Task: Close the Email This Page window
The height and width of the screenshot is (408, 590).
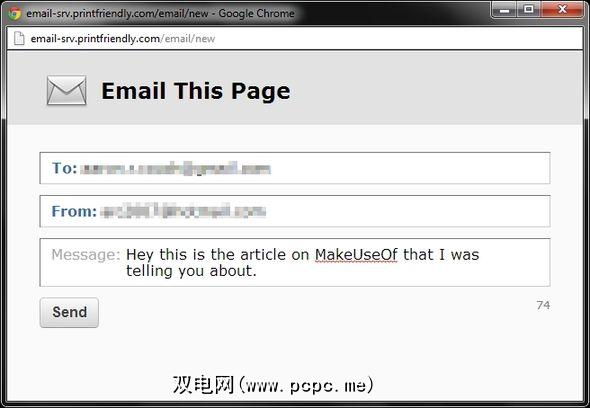Action: [562, 10]
